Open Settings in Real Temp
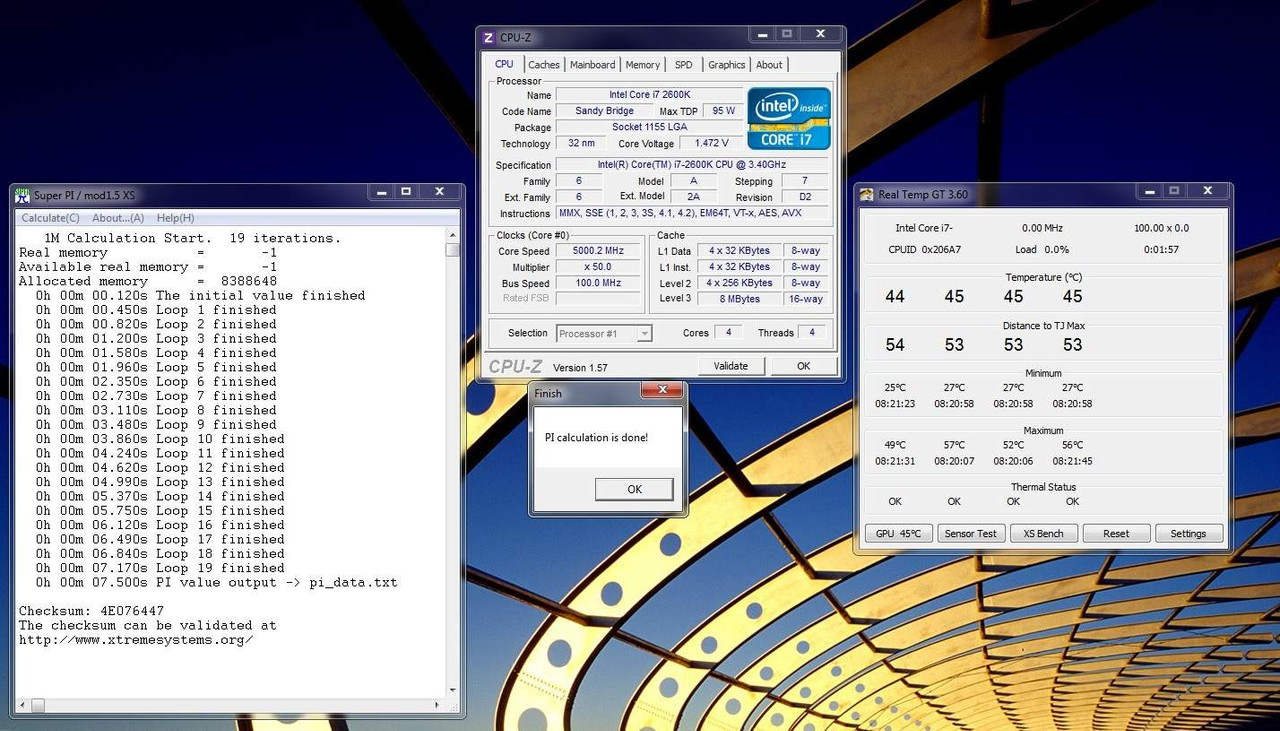Image resolution: width=1280 pixels, height=731 pixels. (1188, 533)
